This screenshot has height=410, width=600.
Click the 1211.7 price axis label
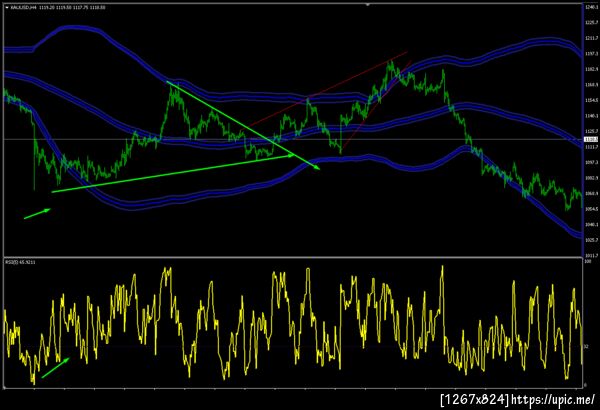(x=592, y=38)
